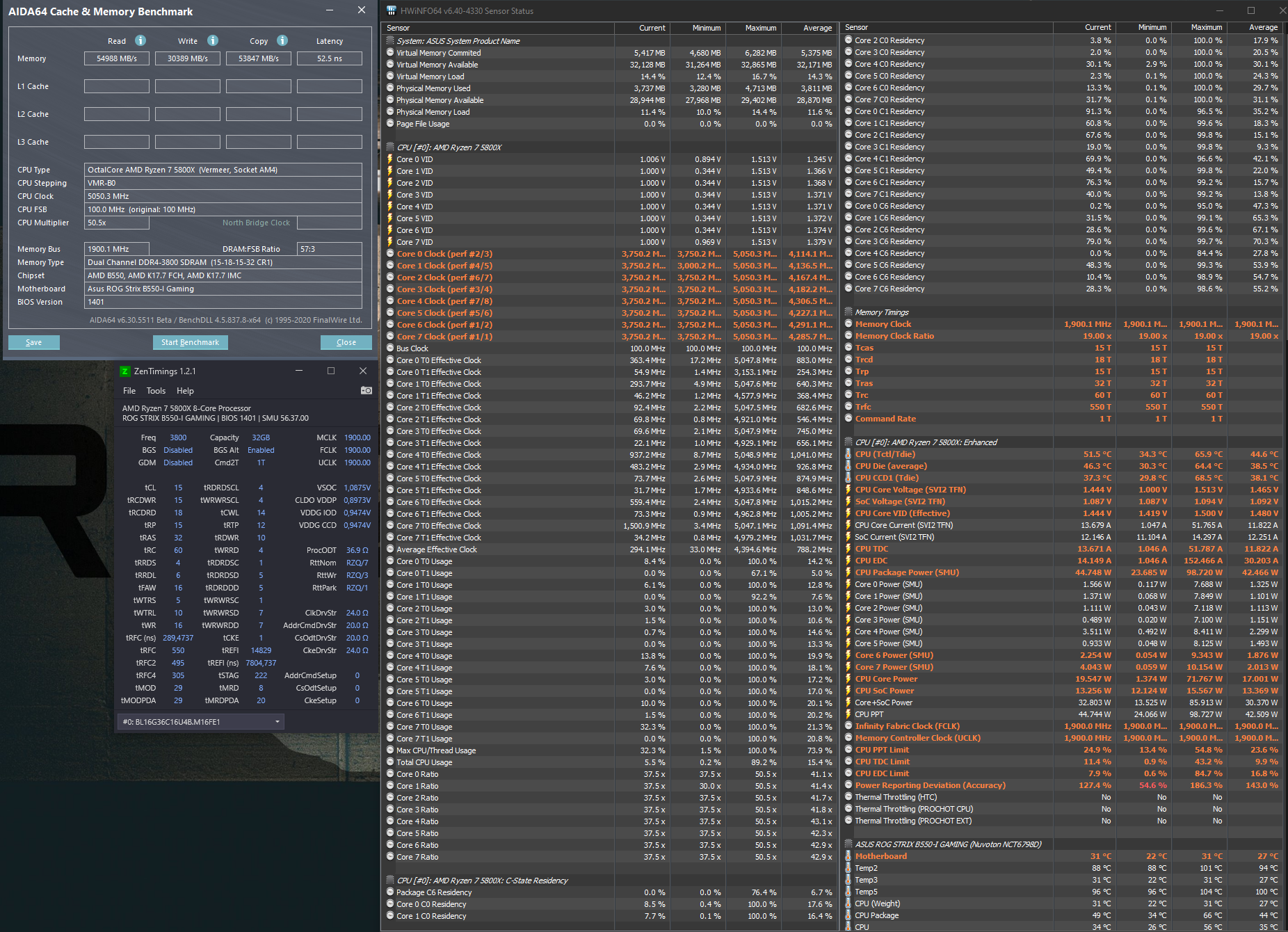Image resolution: width=1288 pixels, height=932 pixels.
Task: Open the File menu in ZenTimings
Action: point(129,391)
